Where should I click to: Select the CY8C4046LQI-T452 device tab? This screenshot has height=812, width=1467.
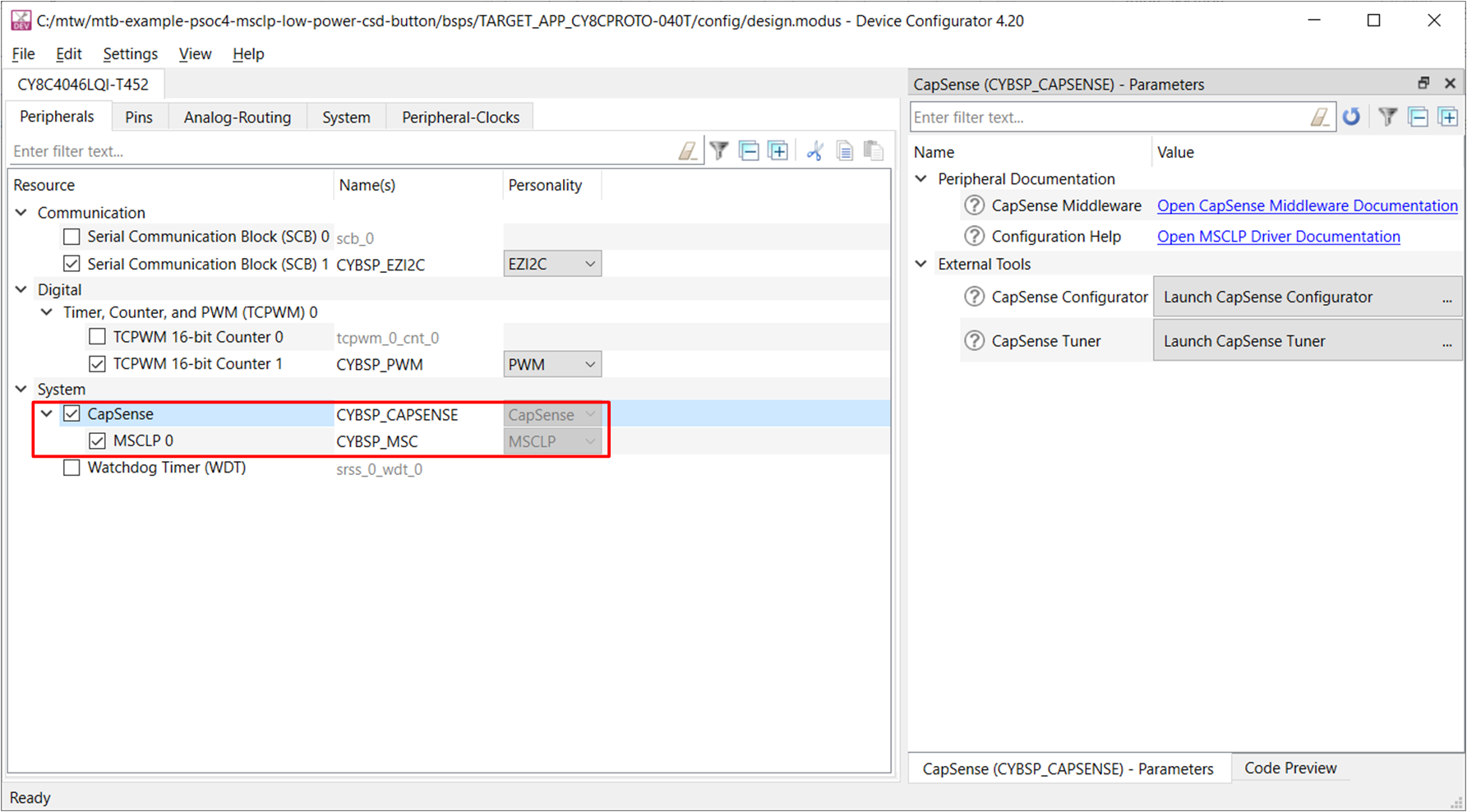pyautogui.click(x=83, y=84)
